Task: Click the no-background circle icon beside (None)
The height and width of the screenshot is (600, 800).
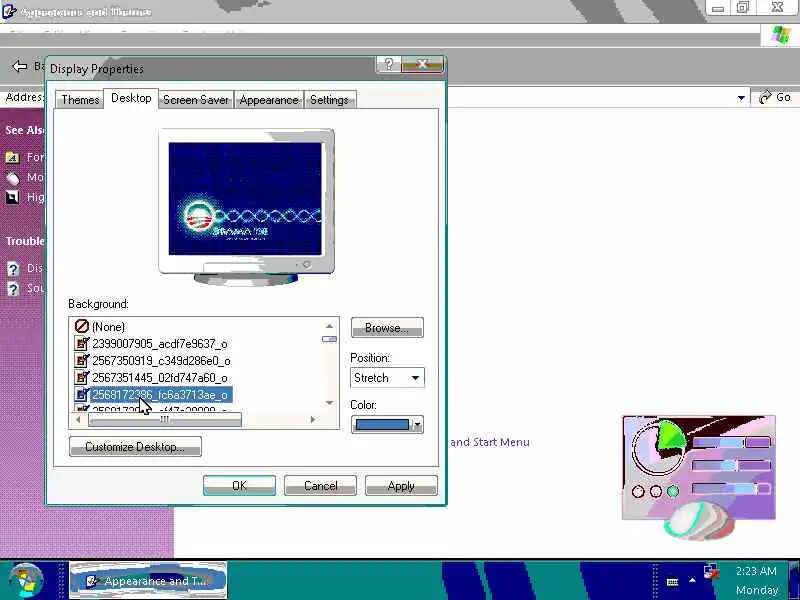Action: tap(82, 326)
